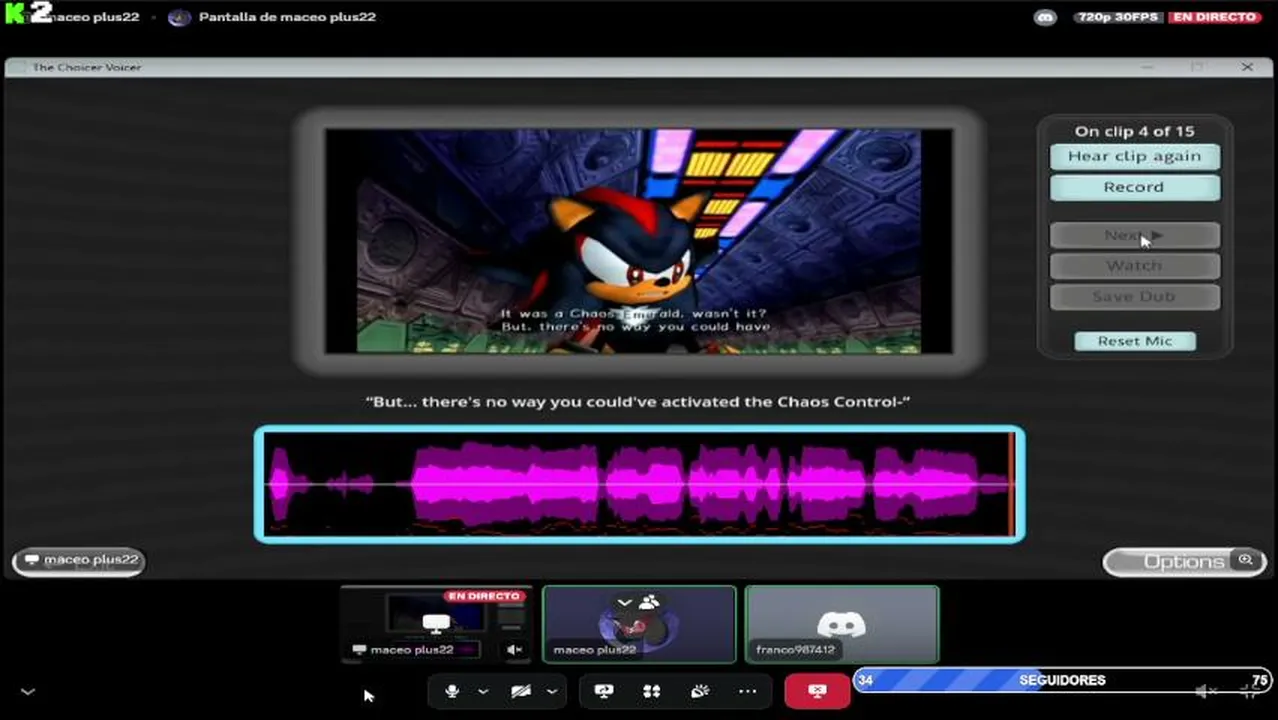Expand camera options arrow
The width and height of the screenshot is (1278, 720).
click(x=551, y=691)
